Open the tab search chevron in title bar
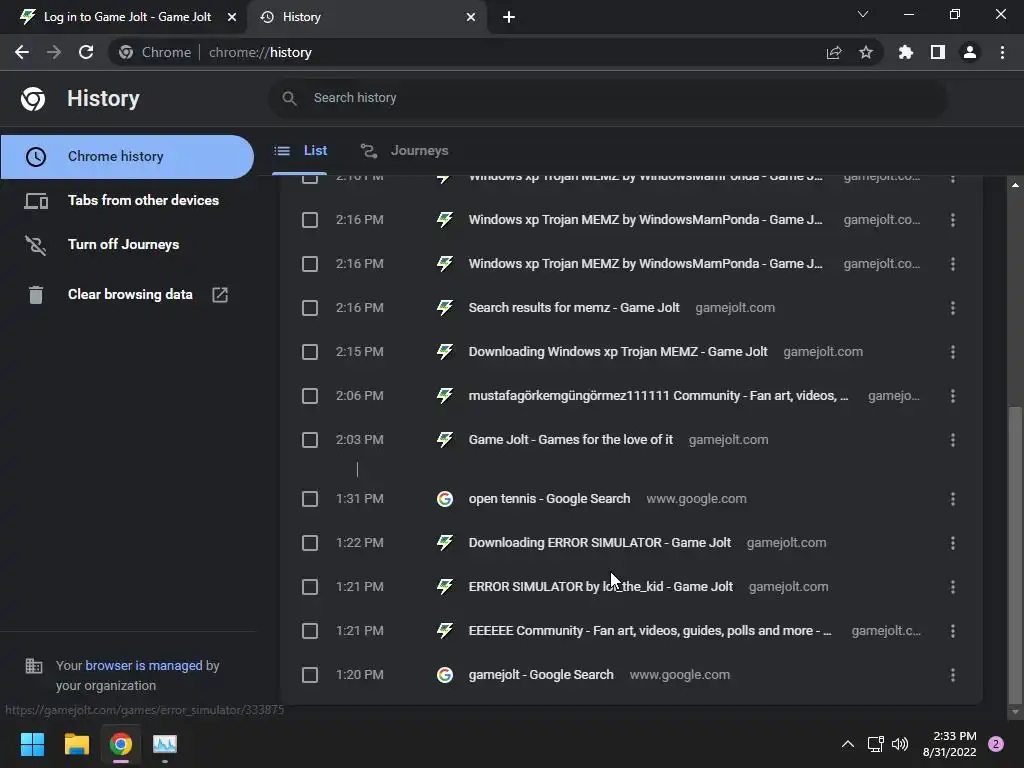1024x768 pixels. (x=863, y=14)
